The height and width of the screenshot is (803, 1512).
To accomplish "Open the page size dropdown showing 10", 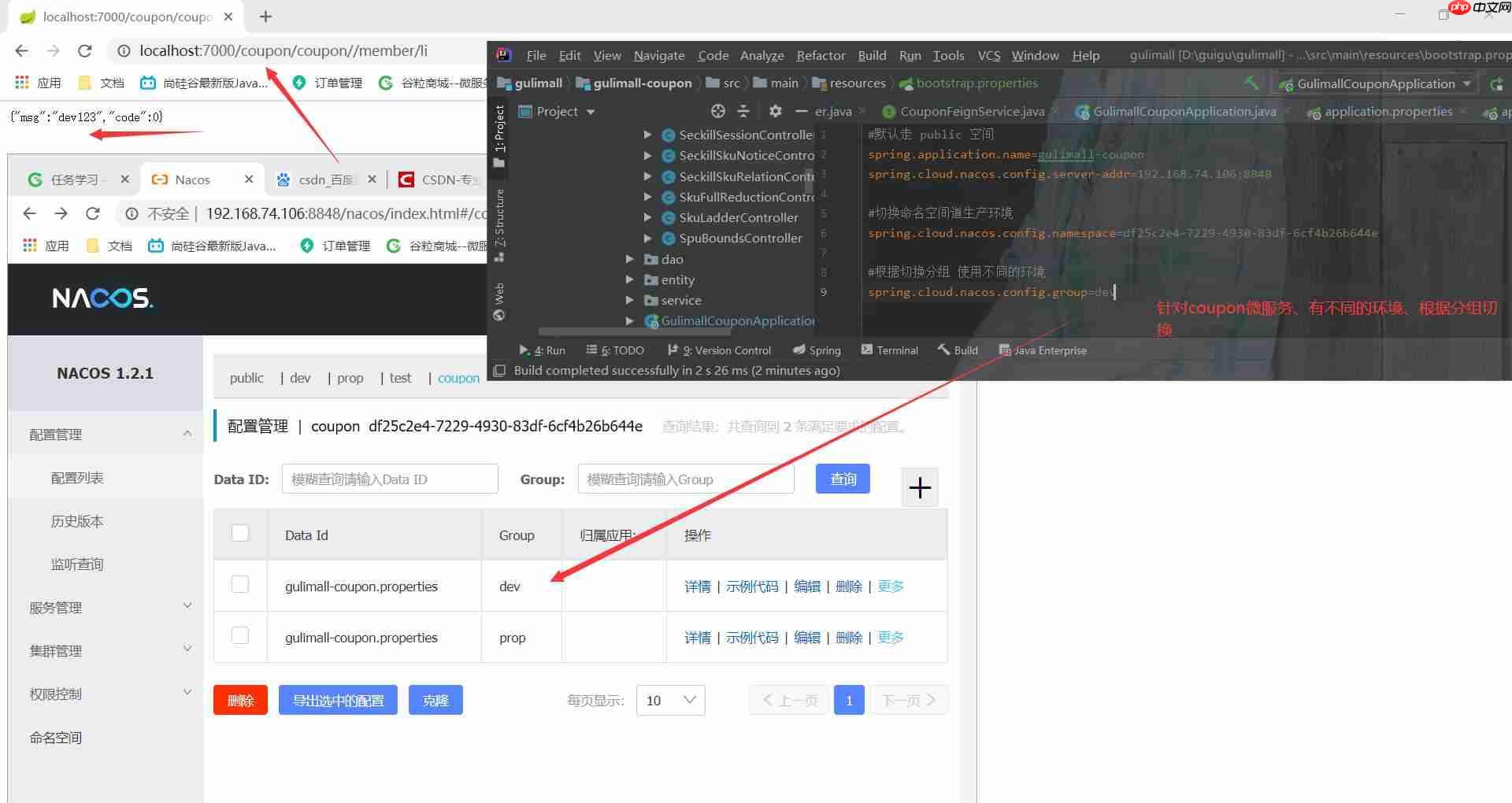I will [x=671, y=700].
